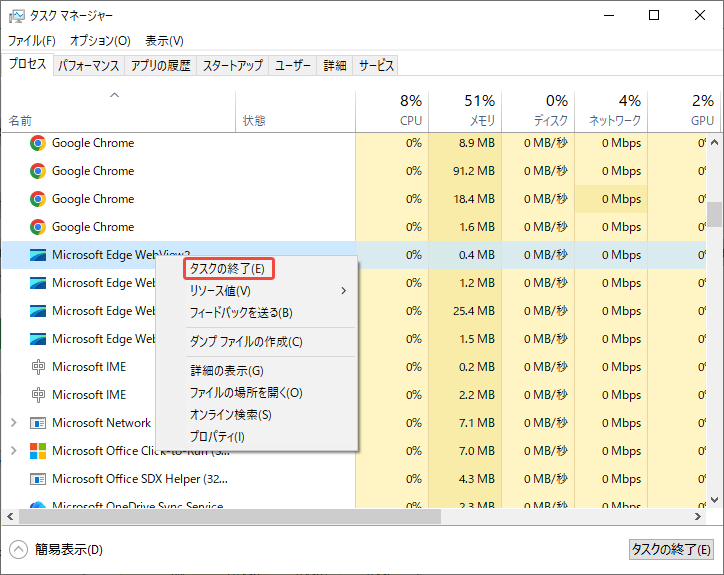Sort by the ディスク column header

click(538, 111)
